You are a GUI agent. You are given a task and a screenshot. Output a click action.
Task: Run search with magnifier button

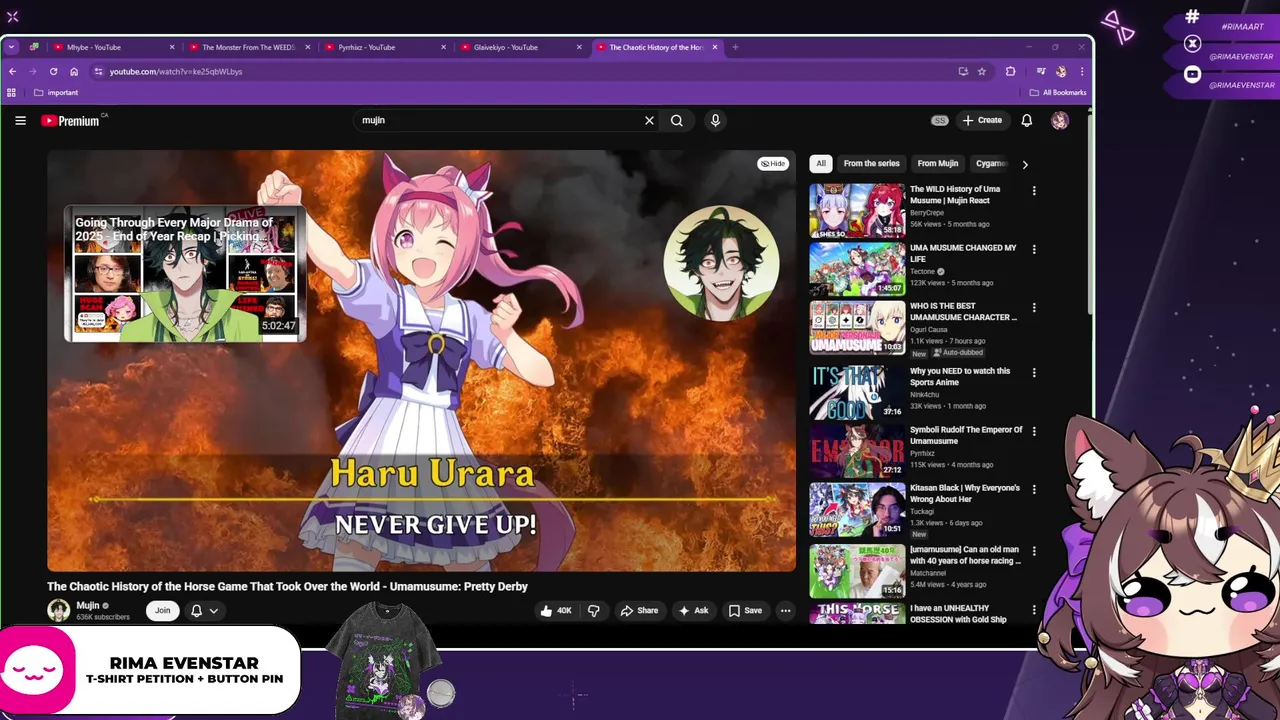point(677,120)
